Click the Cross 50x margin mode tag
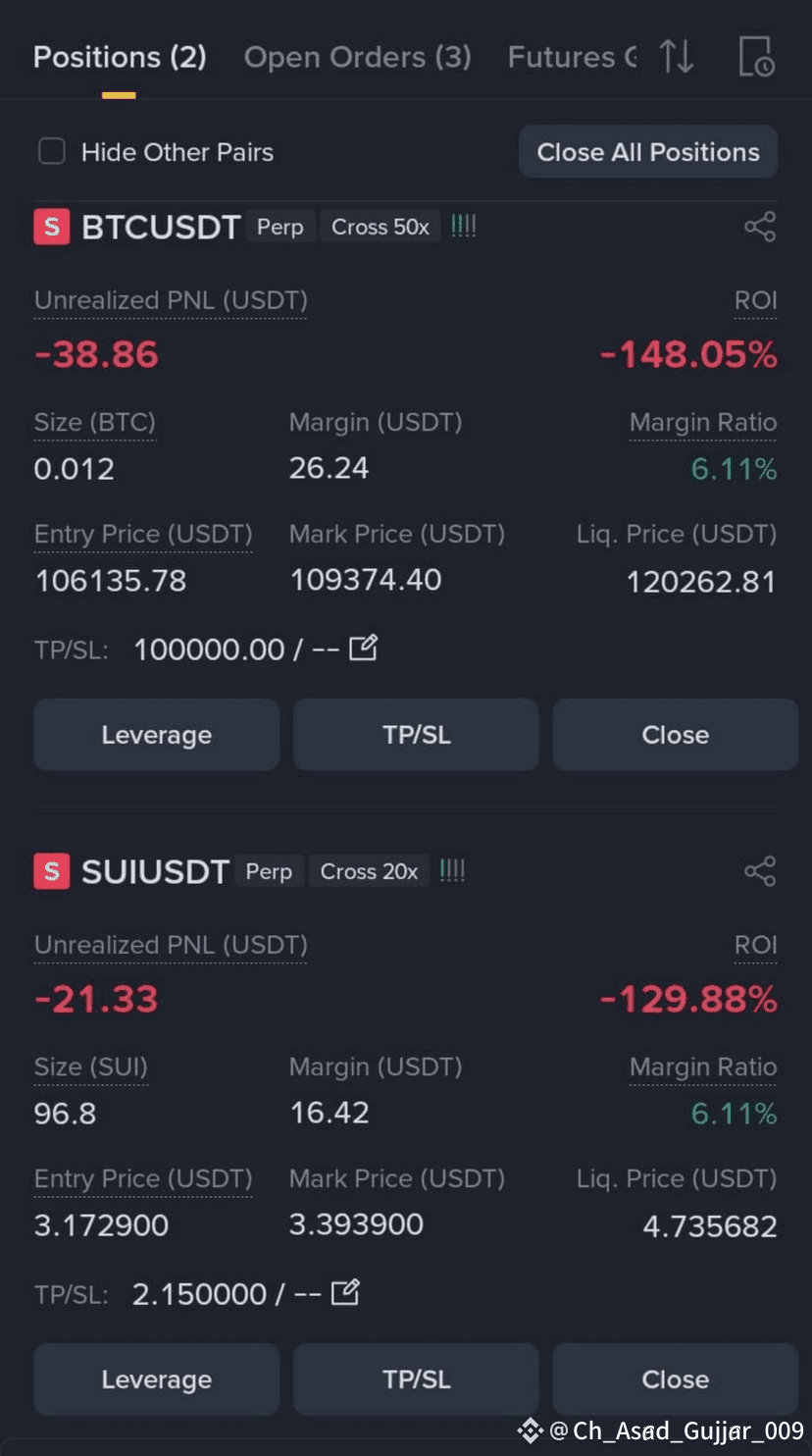The image size is (812, 1456). click(x=381, y=227)
